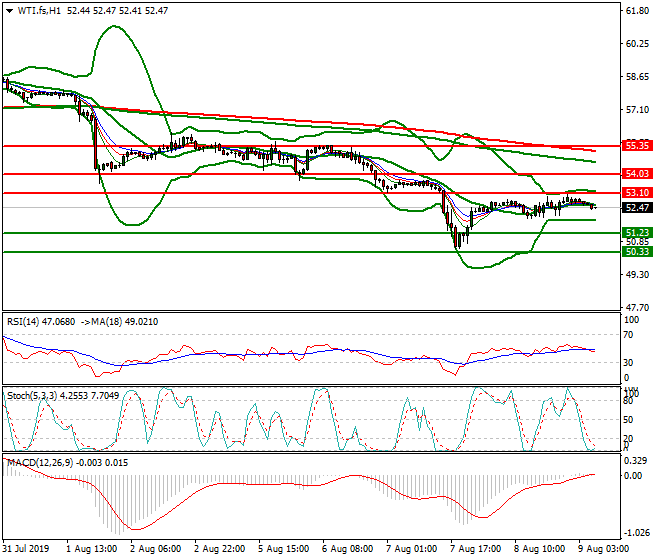Click the 7 Aug 17:00 time label

pyautogui.click(x=473, y=549)
